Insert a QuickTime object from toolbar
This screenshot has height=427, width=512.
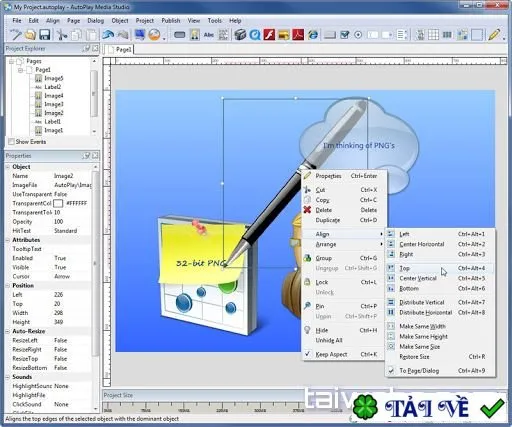click(255, 35)
